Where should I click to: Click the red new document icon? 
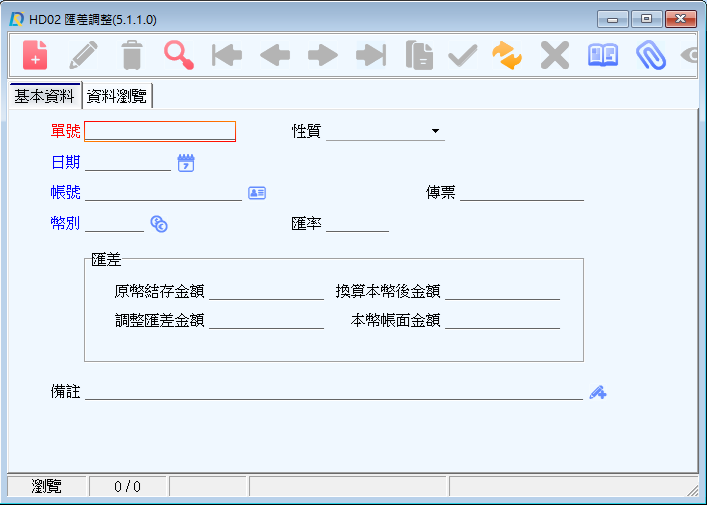point(35,55)
